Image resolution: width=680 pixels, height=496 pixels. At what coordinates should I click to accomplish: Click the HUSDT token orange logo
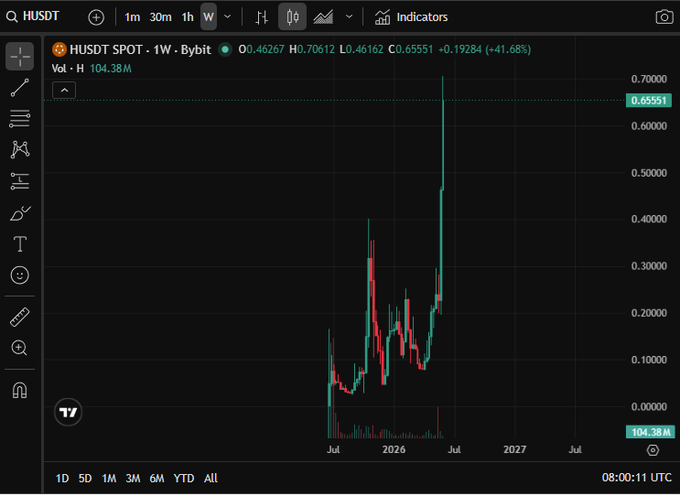[59, 49]
